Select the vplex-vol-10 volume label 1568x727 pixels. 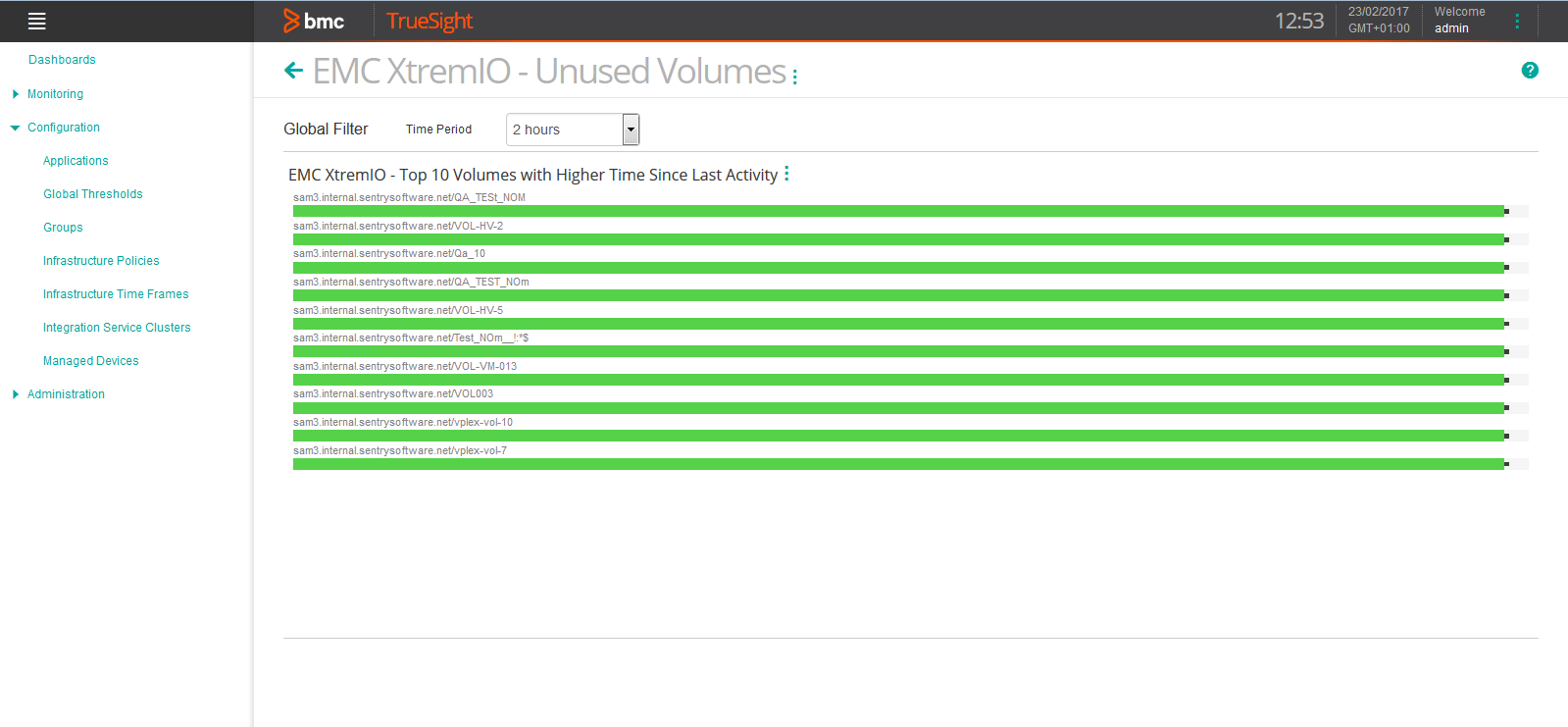point(403,422)
